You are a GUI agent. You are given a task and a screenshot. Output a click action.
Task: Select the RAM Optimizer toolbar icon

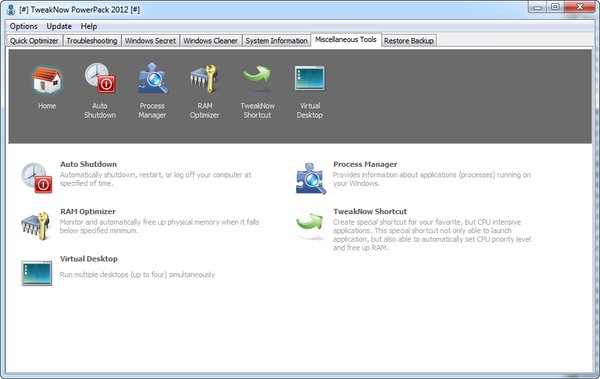(205, 78)
